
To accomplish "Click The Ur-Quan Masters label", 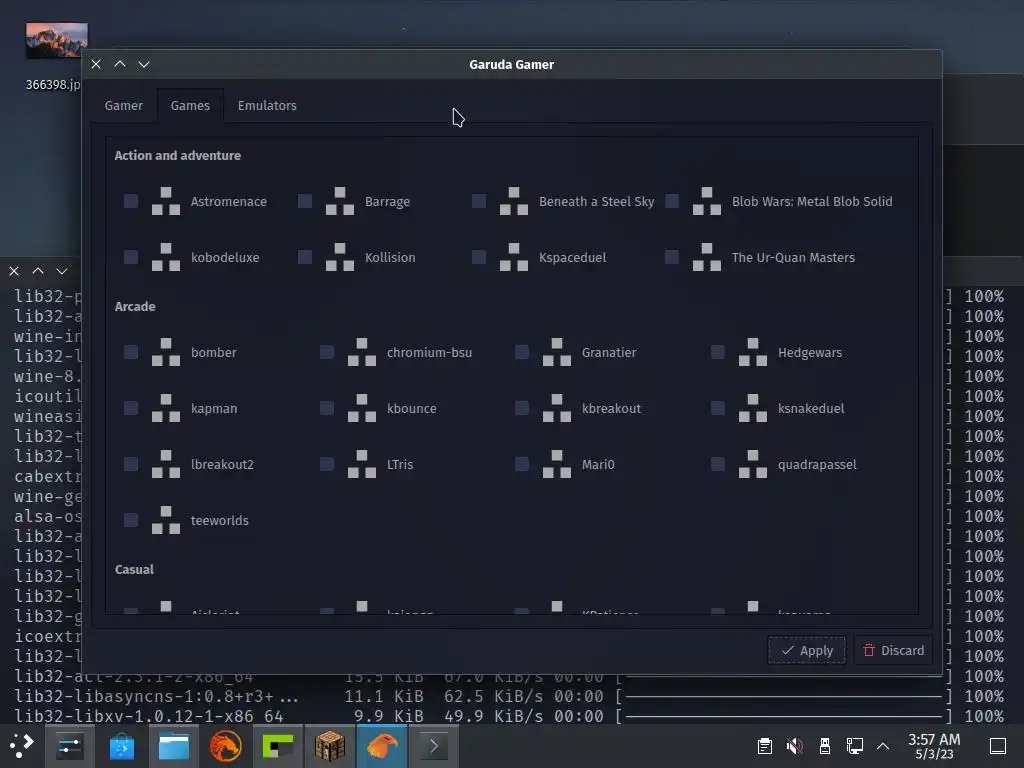I will point(793,257).
